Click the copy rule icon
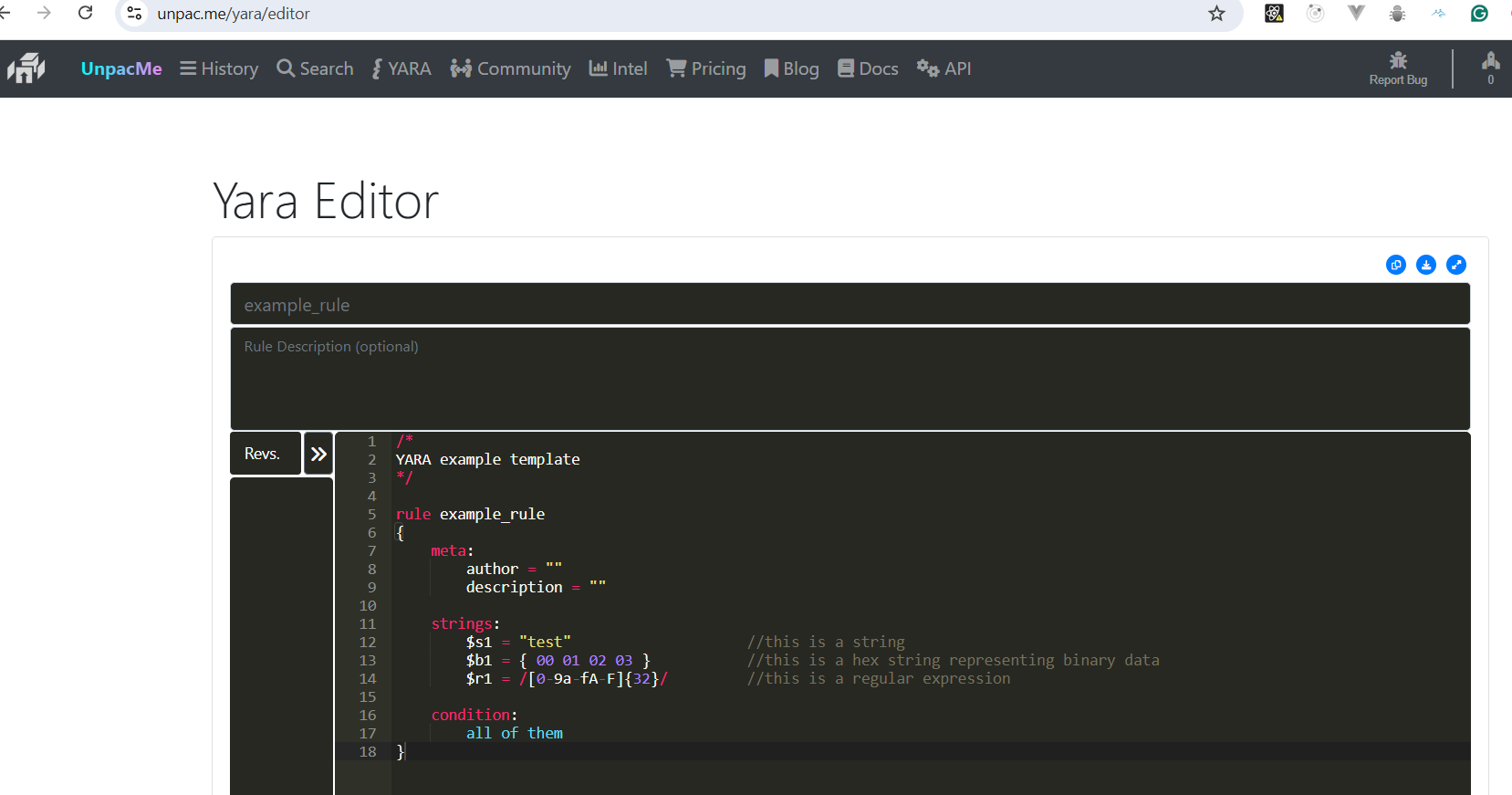This screenshot has height=795, width=1512. tap(1396, 265)
